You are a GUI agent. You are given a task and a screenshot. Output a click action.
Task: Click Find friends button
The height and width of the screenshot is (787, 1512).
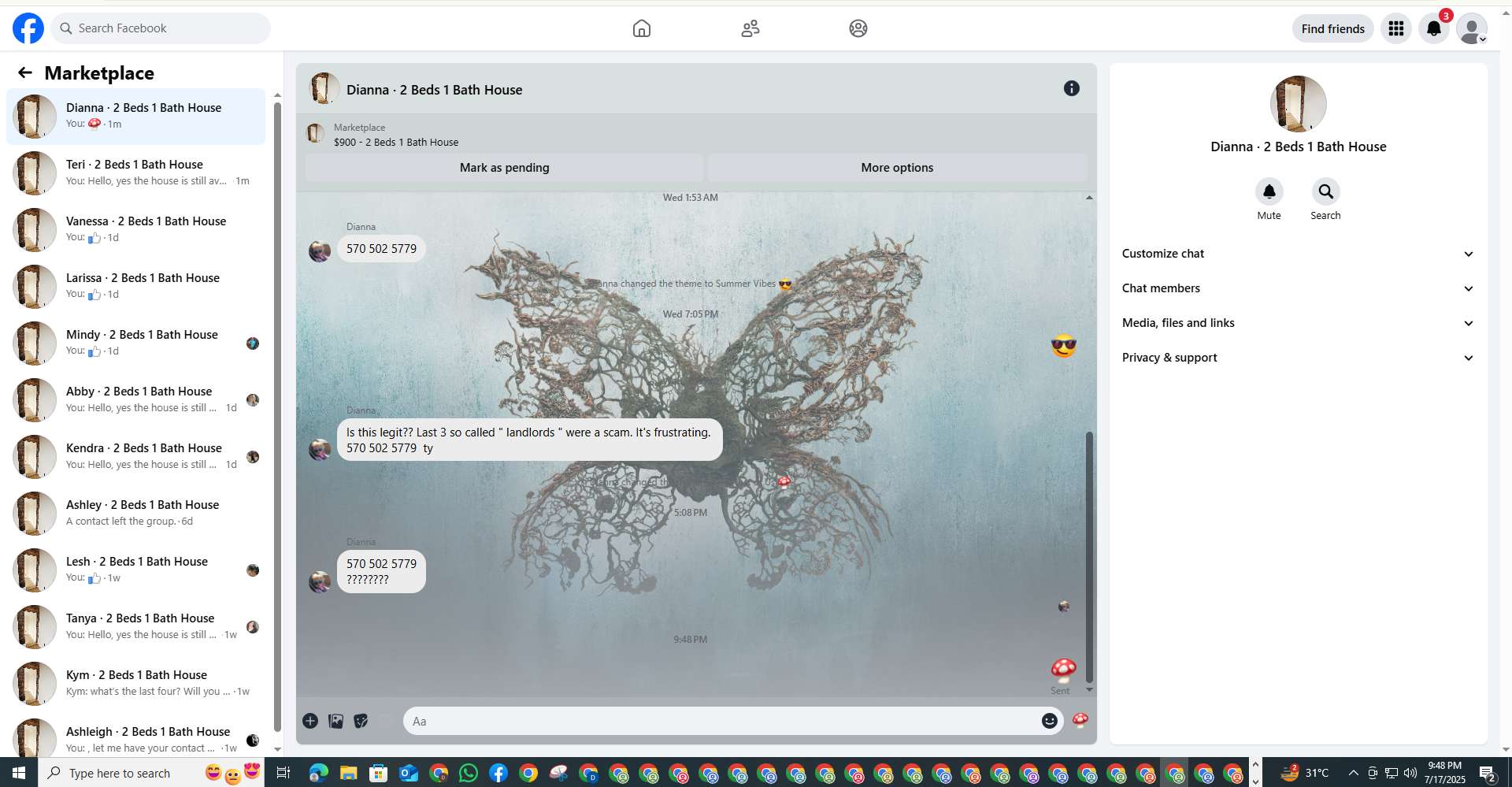click(1333, 28)
